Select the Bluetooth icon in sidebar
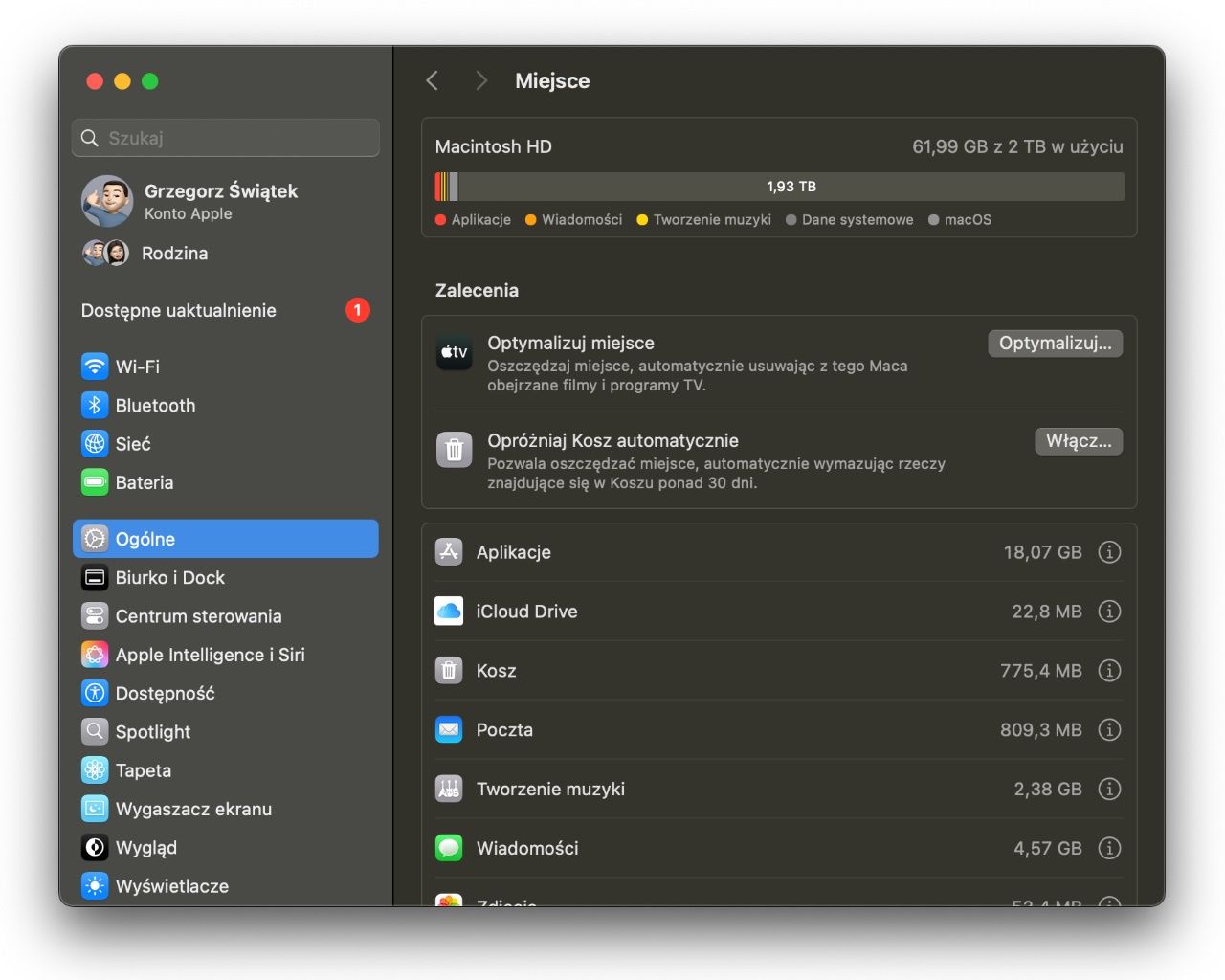This screenshot has height=980, width=1225. tap(95, 405)
